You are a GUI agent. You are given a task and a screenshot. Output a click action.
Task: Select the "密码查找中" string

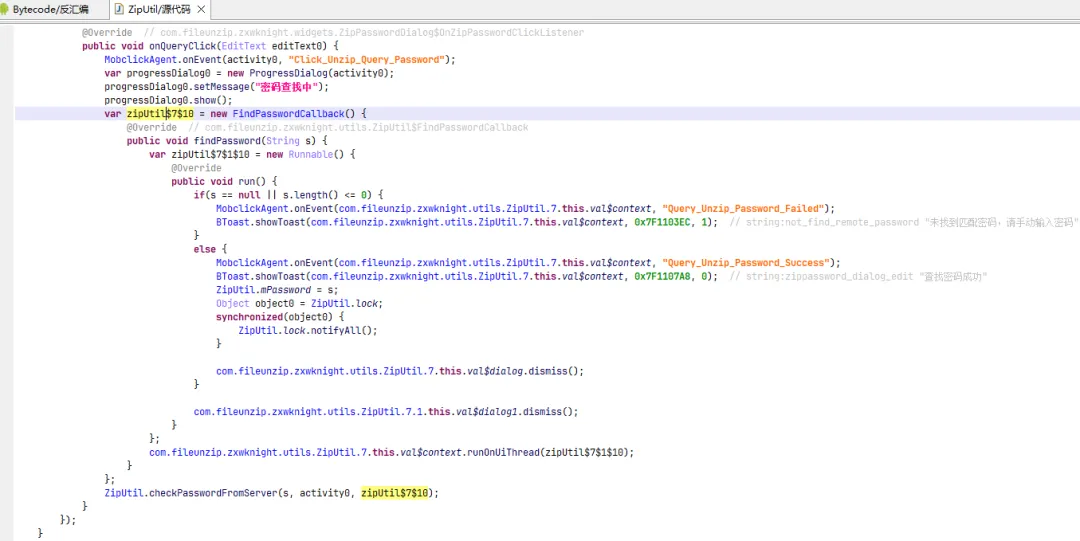(287, 87)
